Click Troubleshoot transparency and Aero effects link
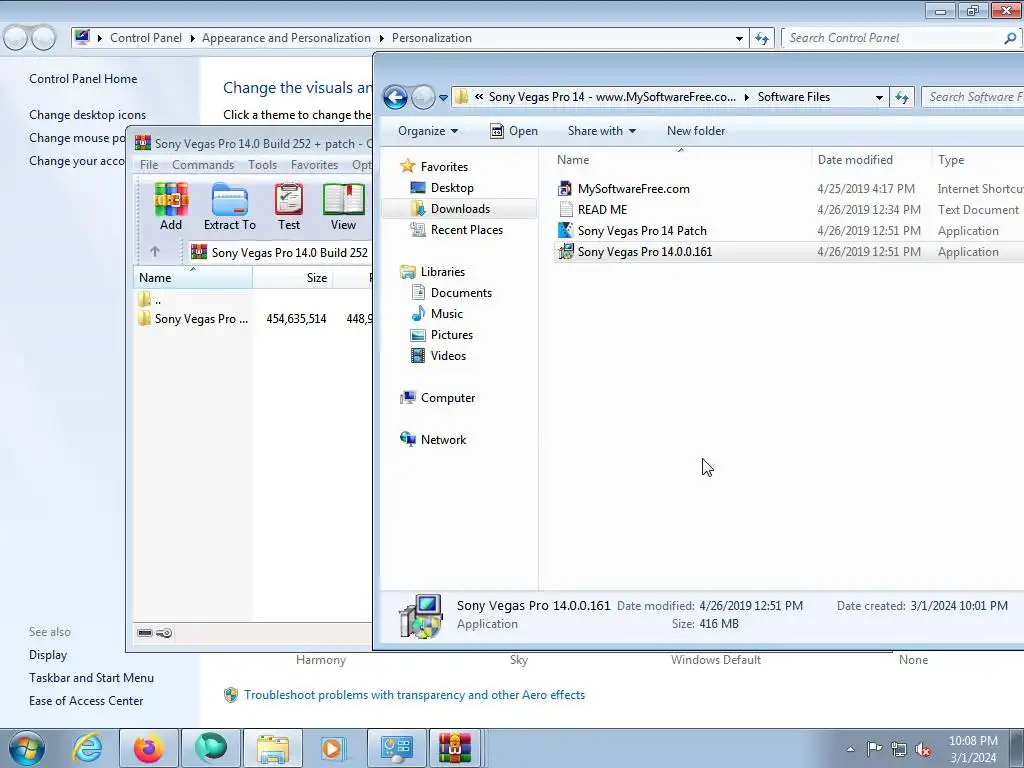The image size is (1024, 768). coord(414,695)
